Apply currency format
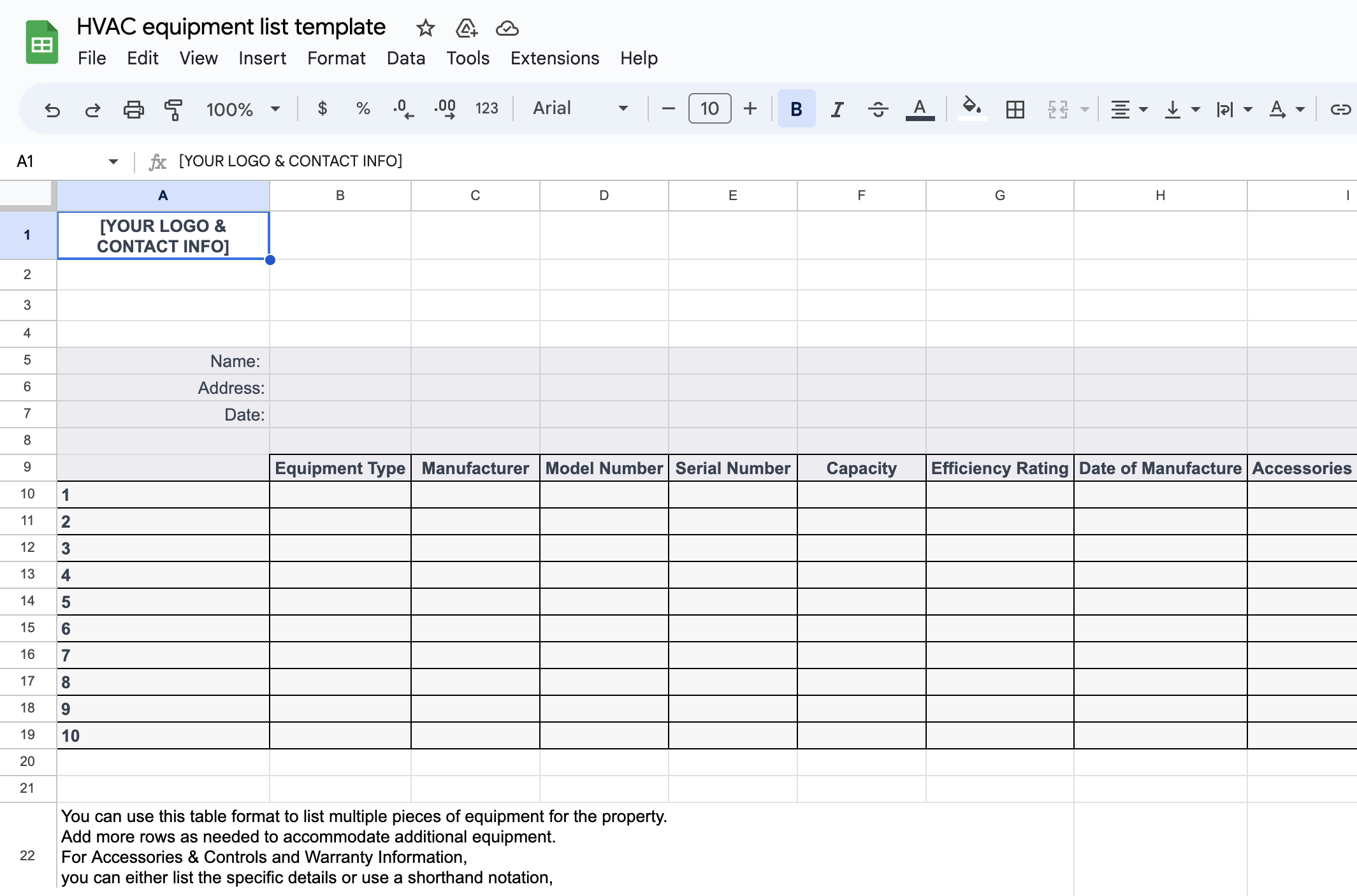 [323, 108]
